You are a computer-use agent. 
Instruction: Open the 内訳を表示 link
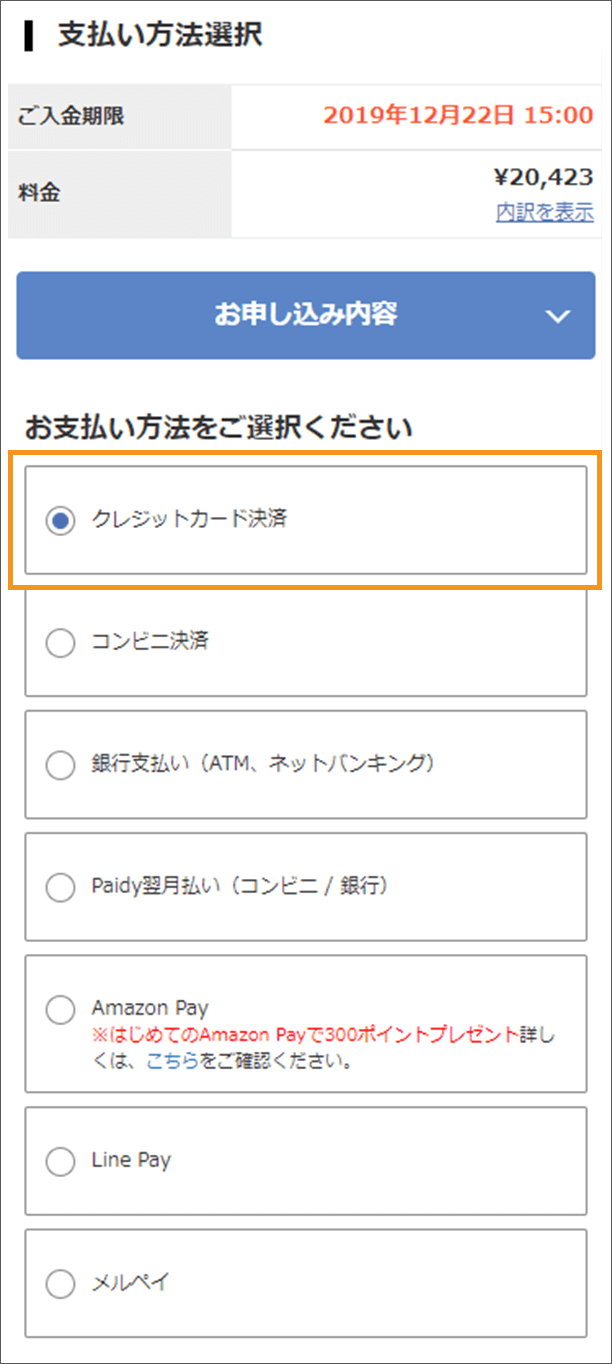(544, 212)
